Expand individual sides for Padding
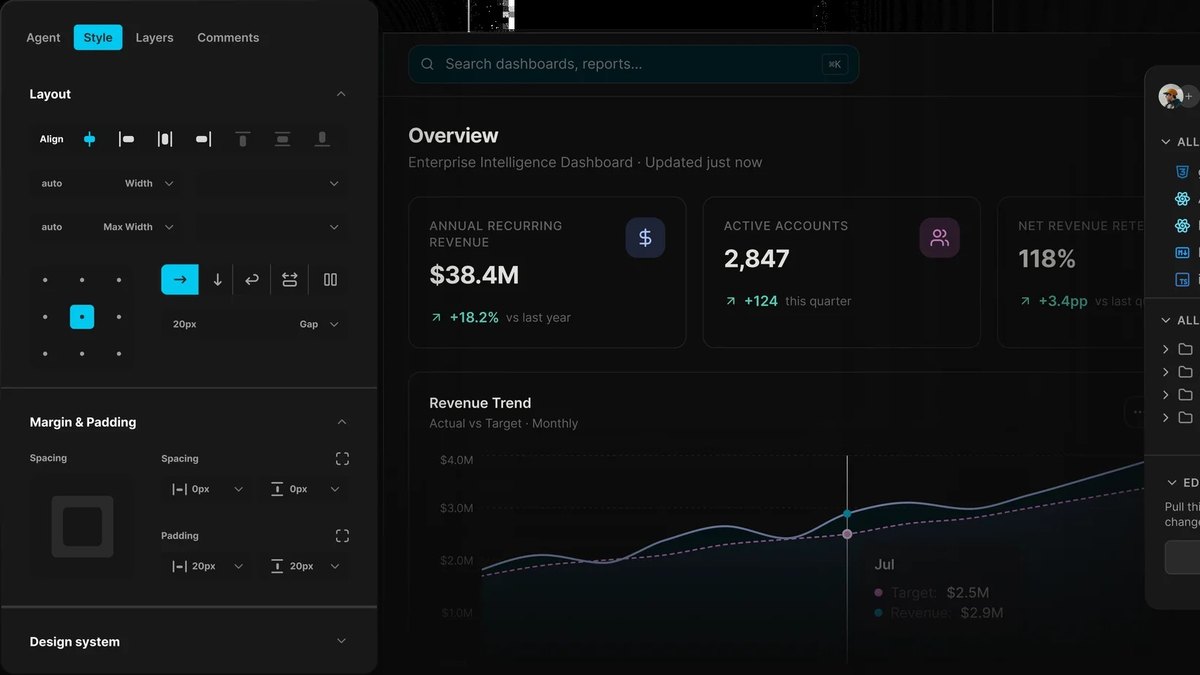Viewport: 1200px width, 675px height. [342, 536]
